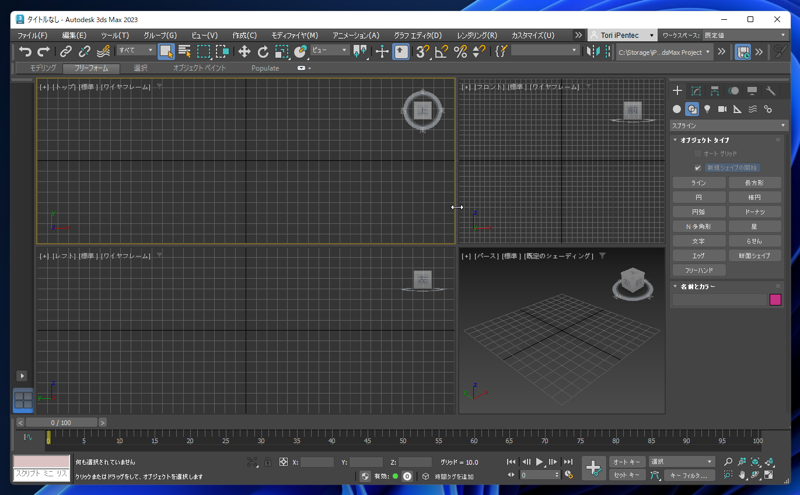Screen dimensions: 800x495
Task: Toggle 3D Snaps on
Action: tap(422, 52)
